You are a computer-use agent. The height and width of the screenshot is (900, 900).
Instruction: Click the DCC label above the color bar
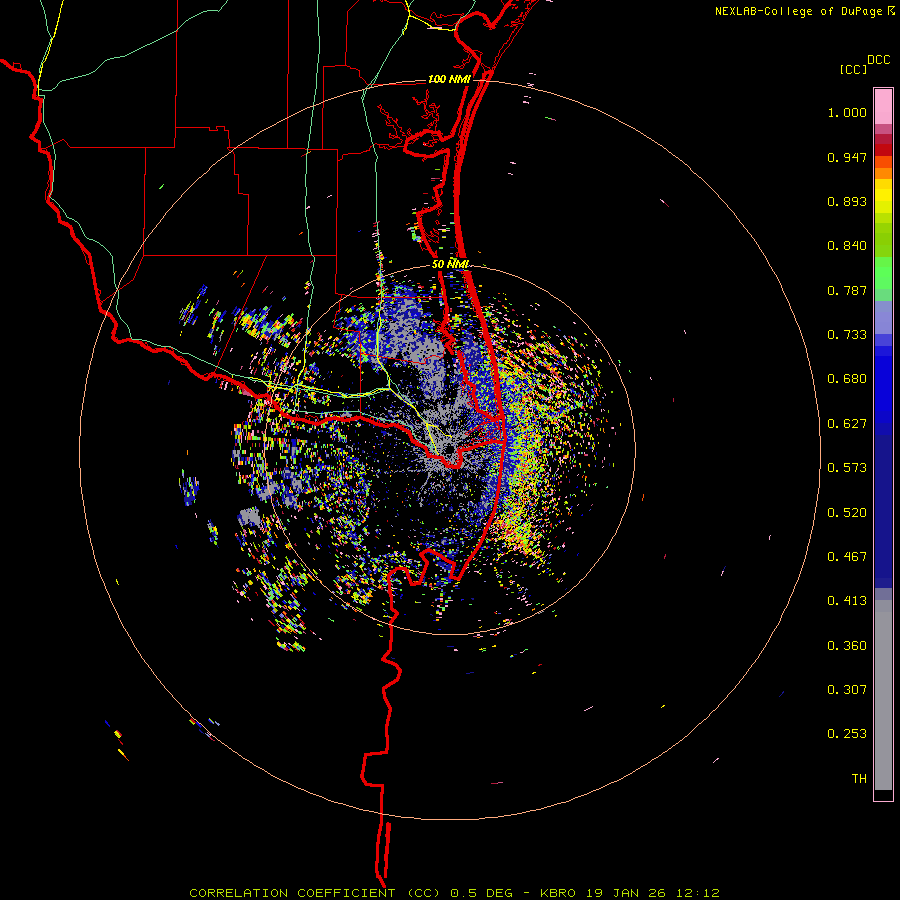pos(878,60)
